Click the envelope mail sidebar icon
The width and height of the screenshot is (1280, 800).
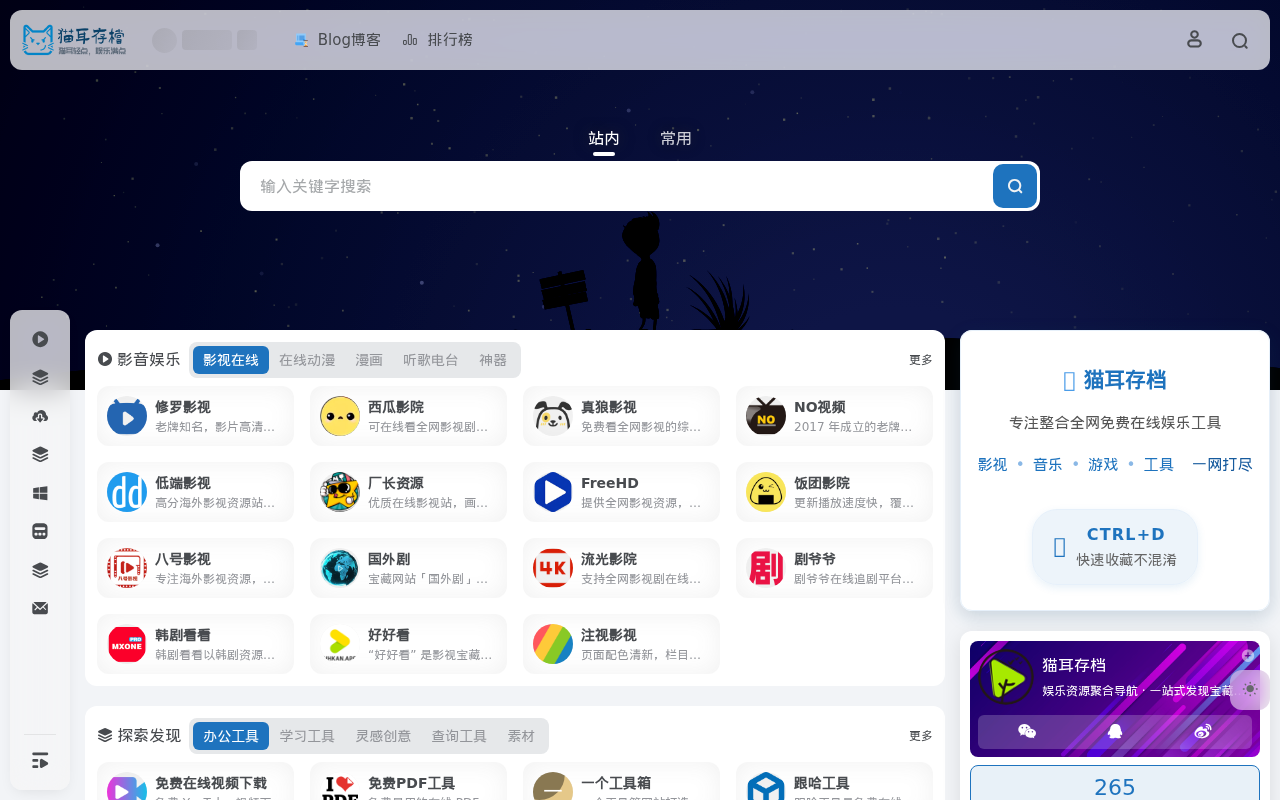coord(40,608)
